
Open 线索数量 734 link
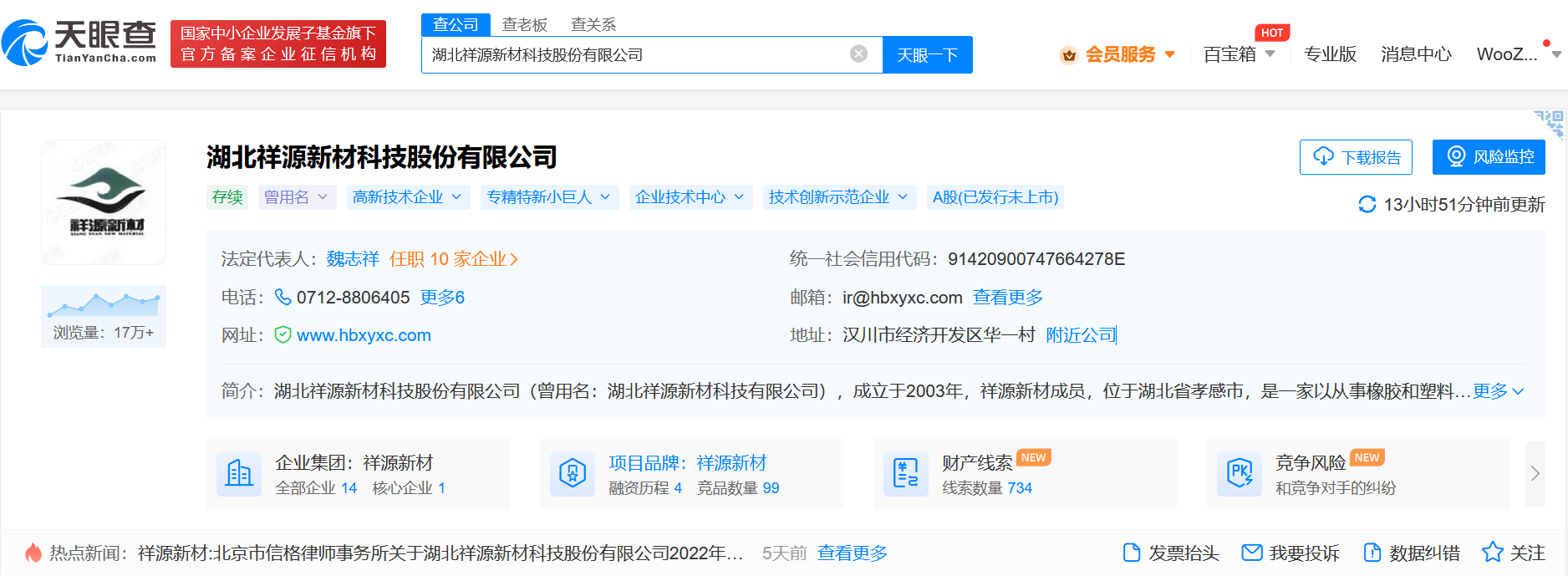pyautogui.click(x=987, y=488)
